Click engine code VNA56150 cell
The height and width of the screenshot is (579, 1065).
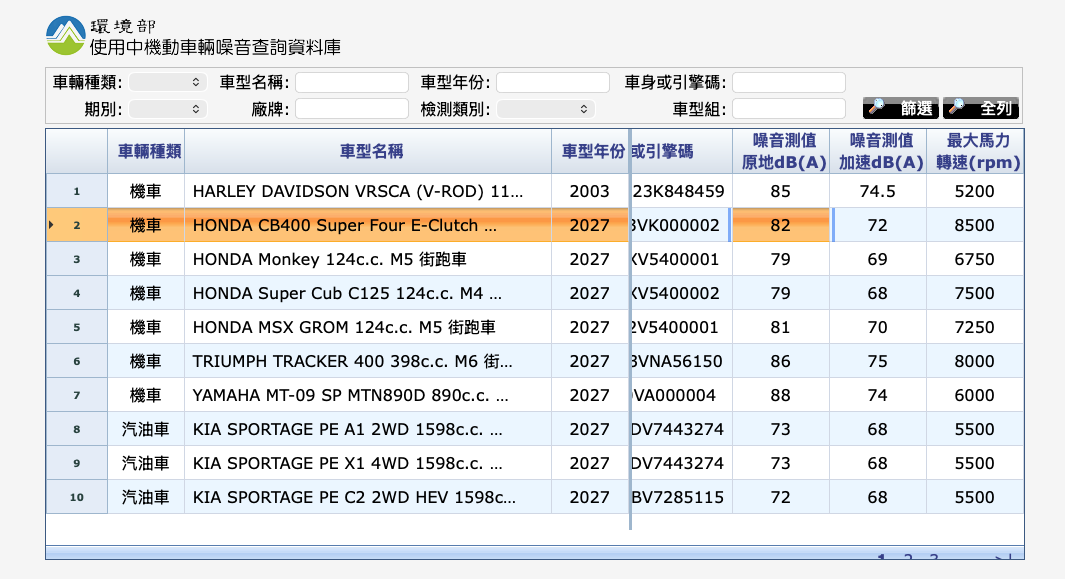[681, 361]
